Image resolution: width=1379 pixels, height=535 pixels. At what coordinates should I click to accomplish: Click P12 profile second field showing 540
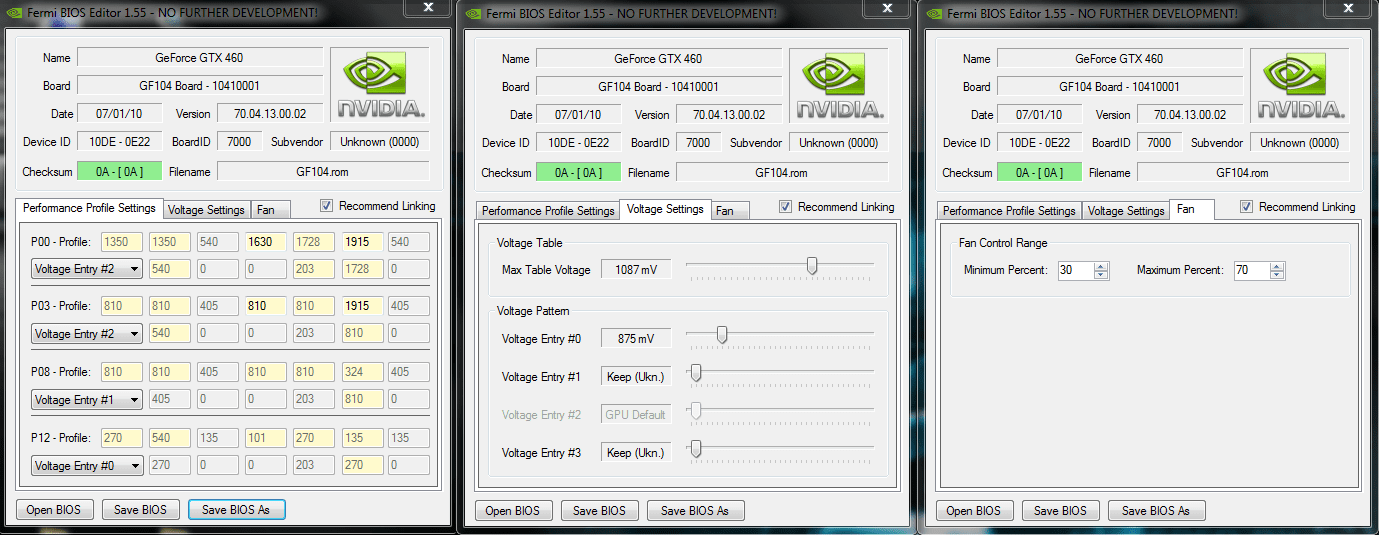[169, 438]
